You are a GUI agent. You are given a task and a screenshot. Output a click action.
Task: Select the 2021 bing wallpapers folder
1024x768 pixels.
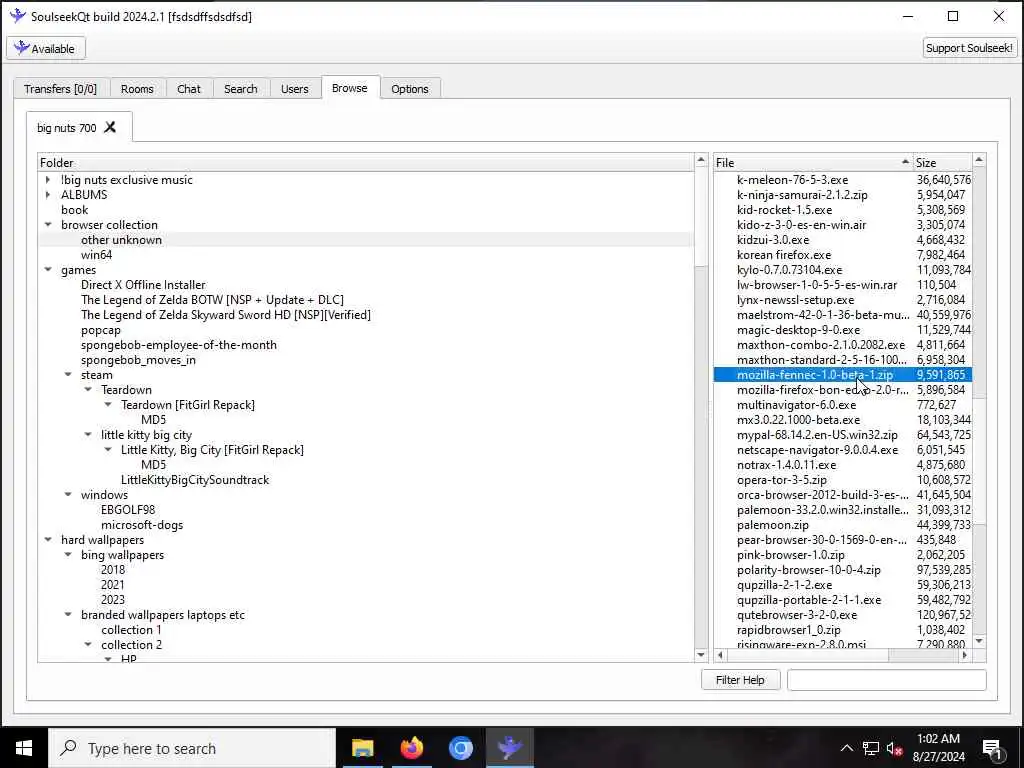tap(112, 585)
